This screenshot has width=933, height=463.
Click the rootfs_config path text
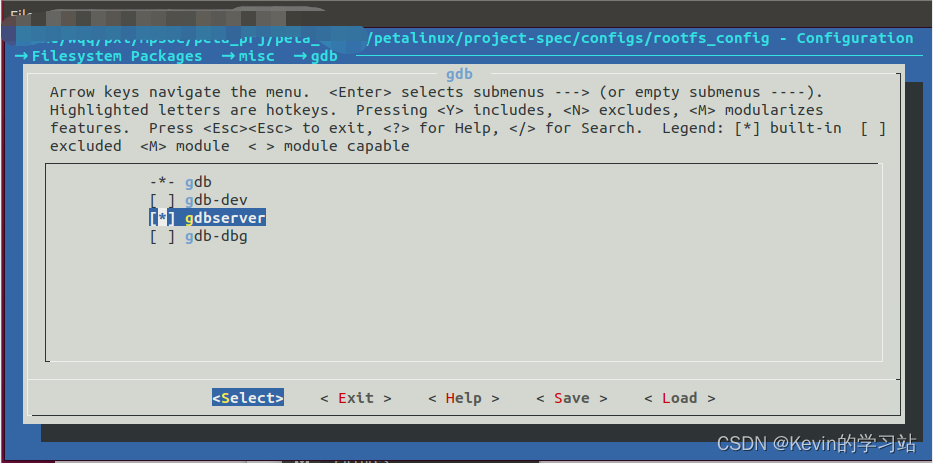point(711,38)
